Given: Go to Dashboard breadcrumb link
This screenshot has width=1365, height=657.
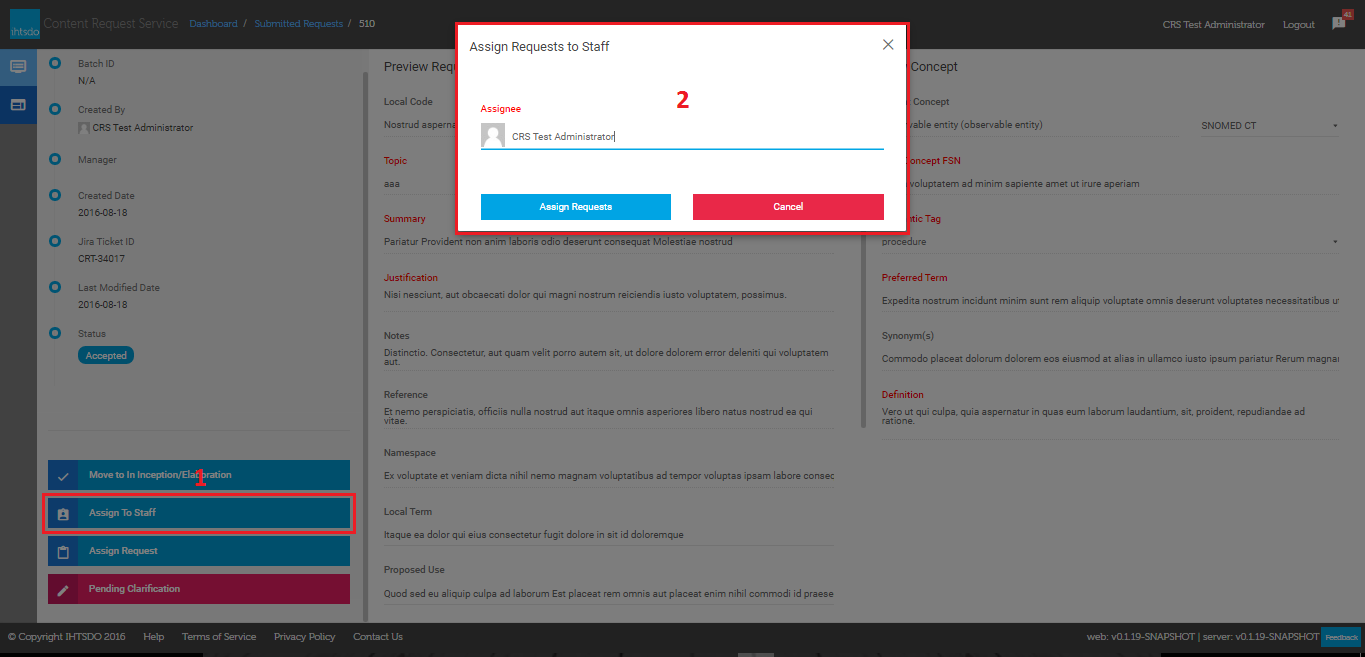Looking at the screenshot, I should [213, 24].
